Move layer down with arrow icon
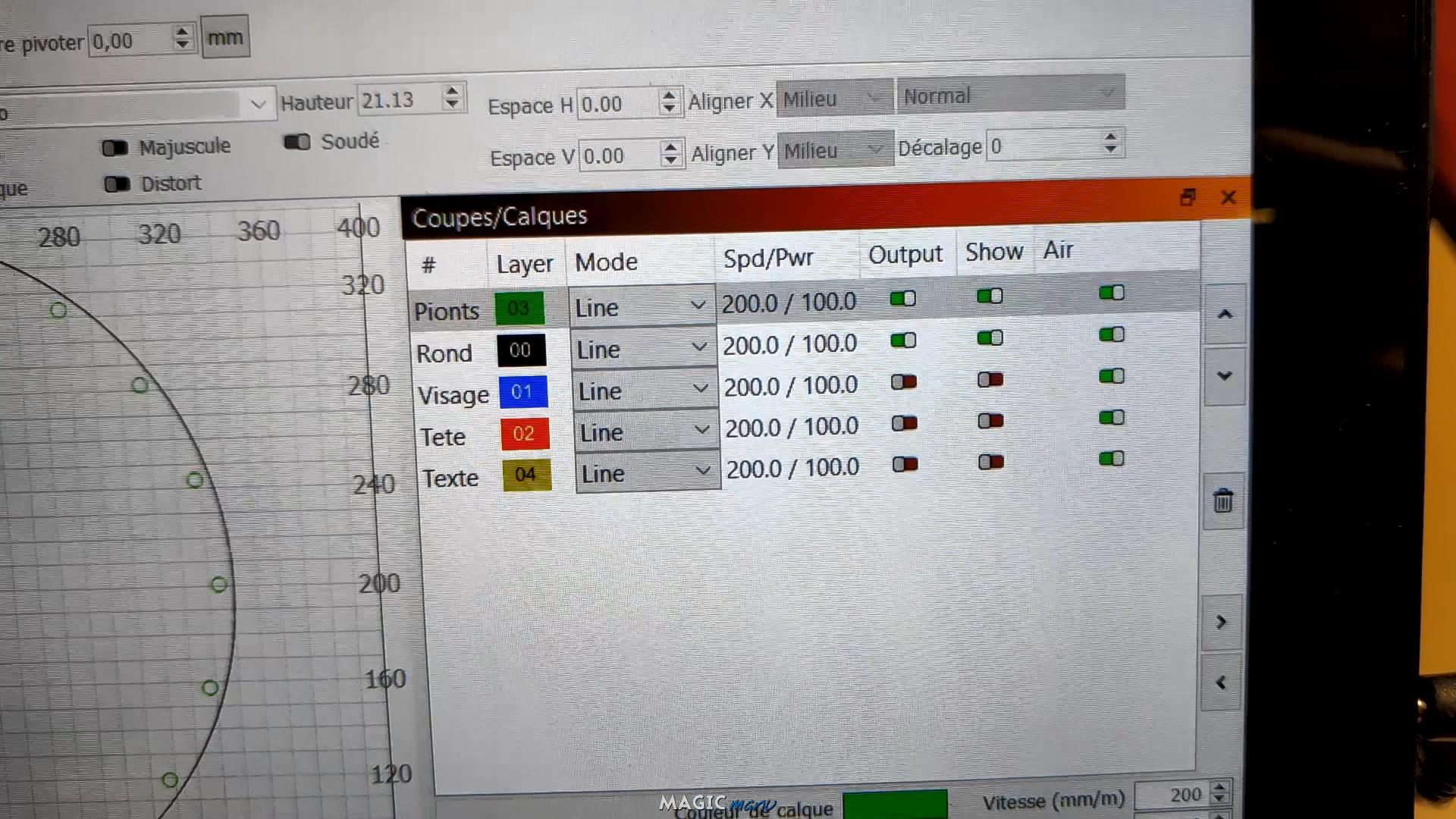The image size is (1456, 819). click(1224, 376)
